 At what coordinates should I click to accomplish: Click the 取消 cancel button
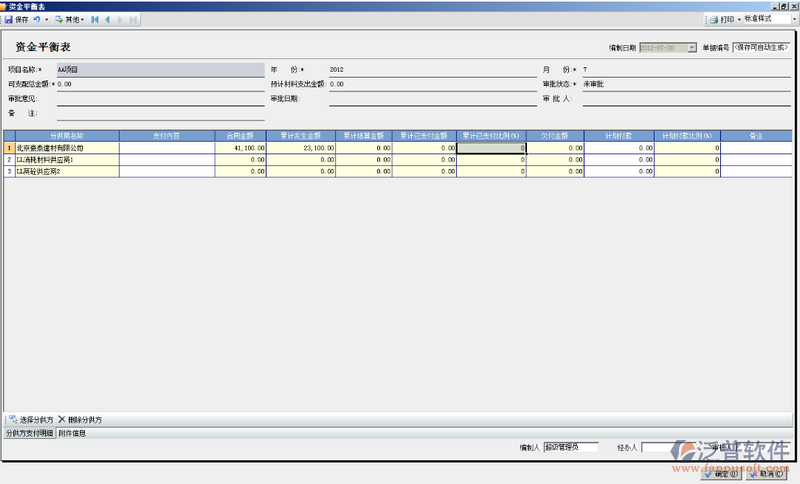766,474
